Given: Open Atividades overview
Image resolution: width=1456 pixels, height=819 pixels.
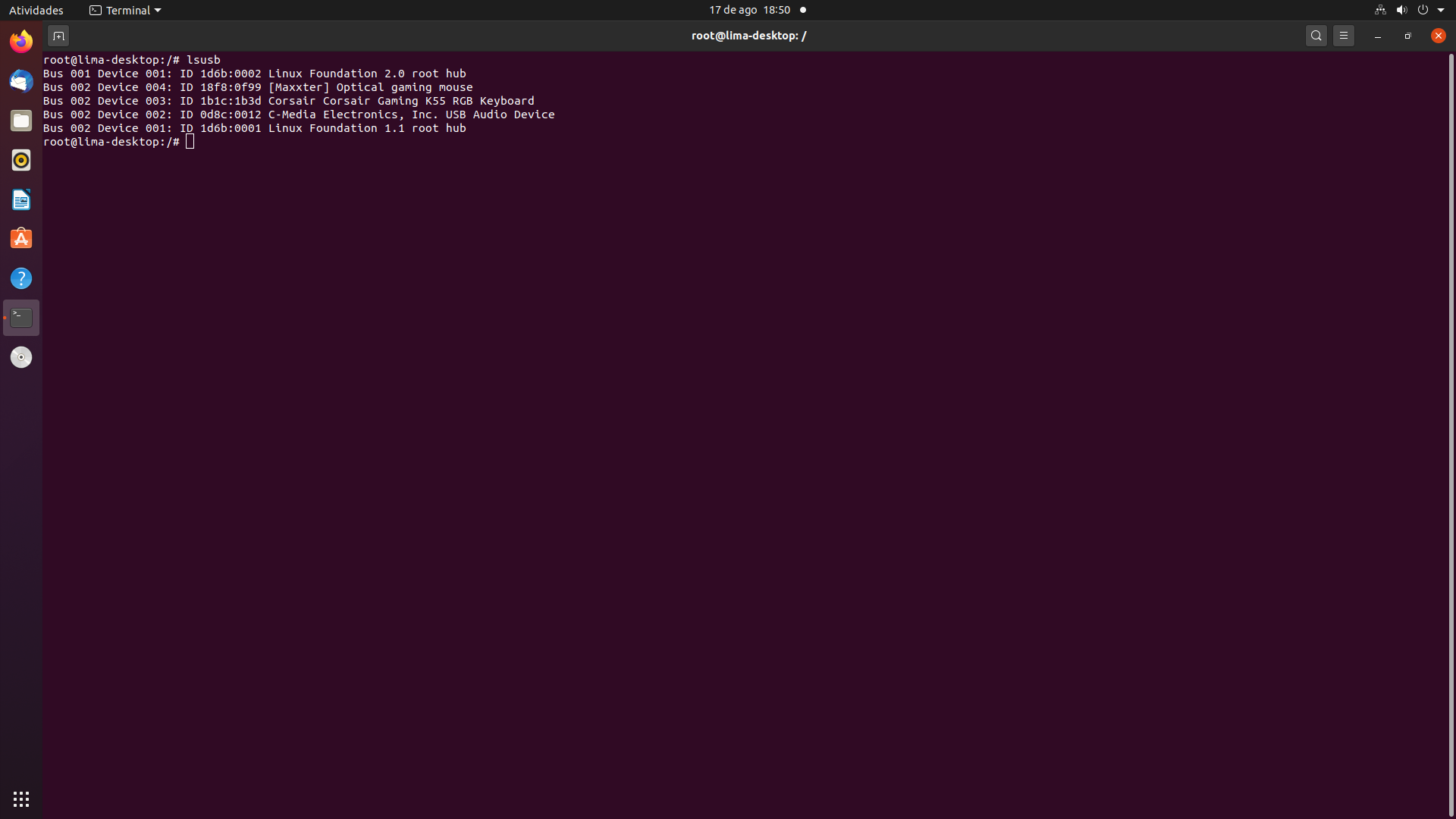Looking at the screenshot, I should (36, 10).
